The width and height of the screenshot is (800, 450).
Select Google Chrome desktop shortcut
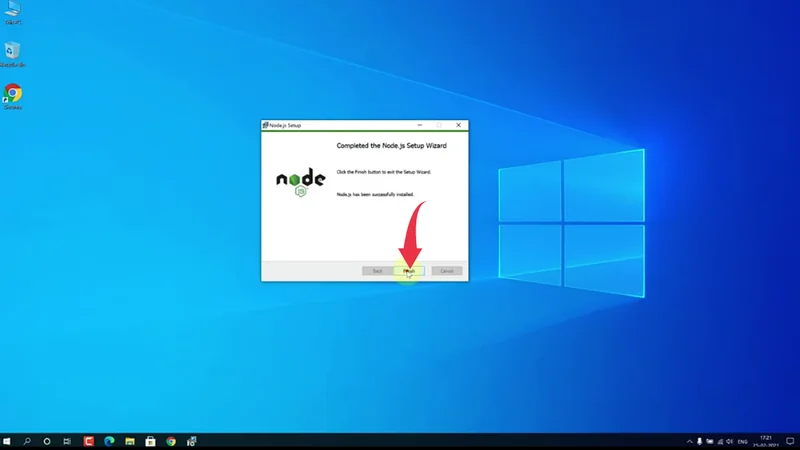point(13,95)
